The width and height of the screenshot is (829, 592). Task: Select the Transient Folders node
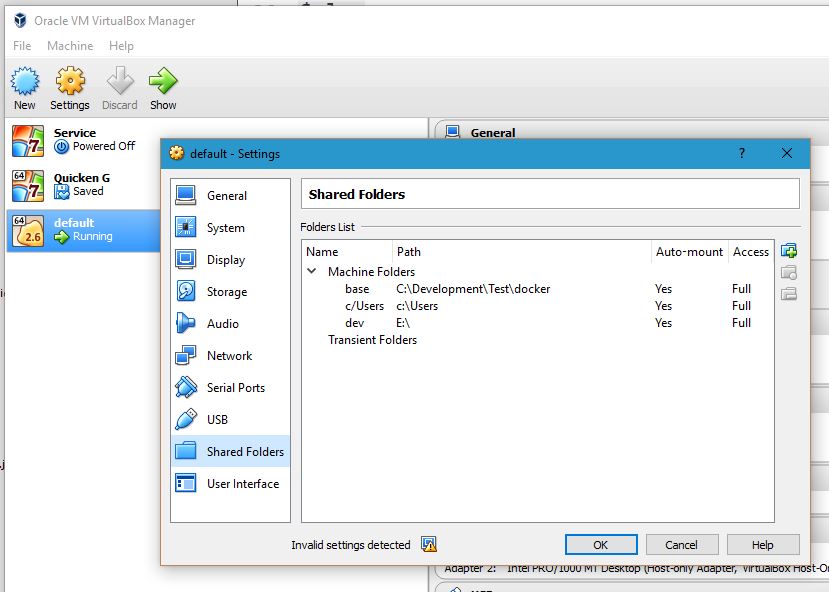pyautogui.click(x=372, y=339)
